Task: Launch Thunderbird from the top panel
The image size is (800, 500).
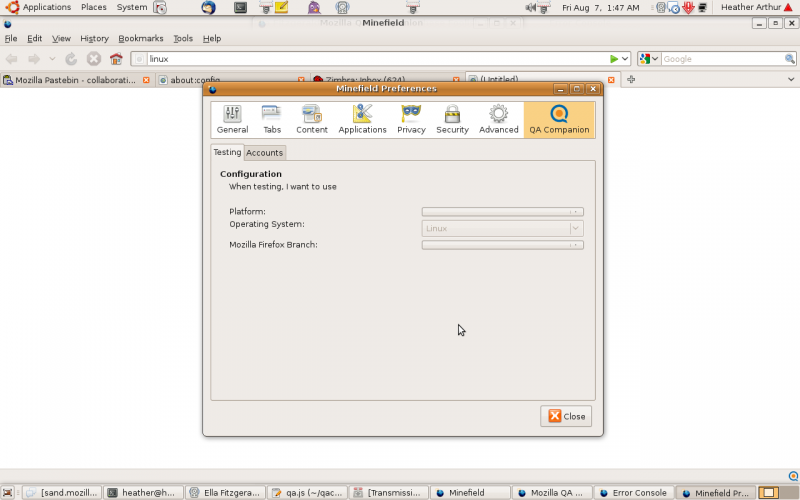Action: click(x=208, y=7)
